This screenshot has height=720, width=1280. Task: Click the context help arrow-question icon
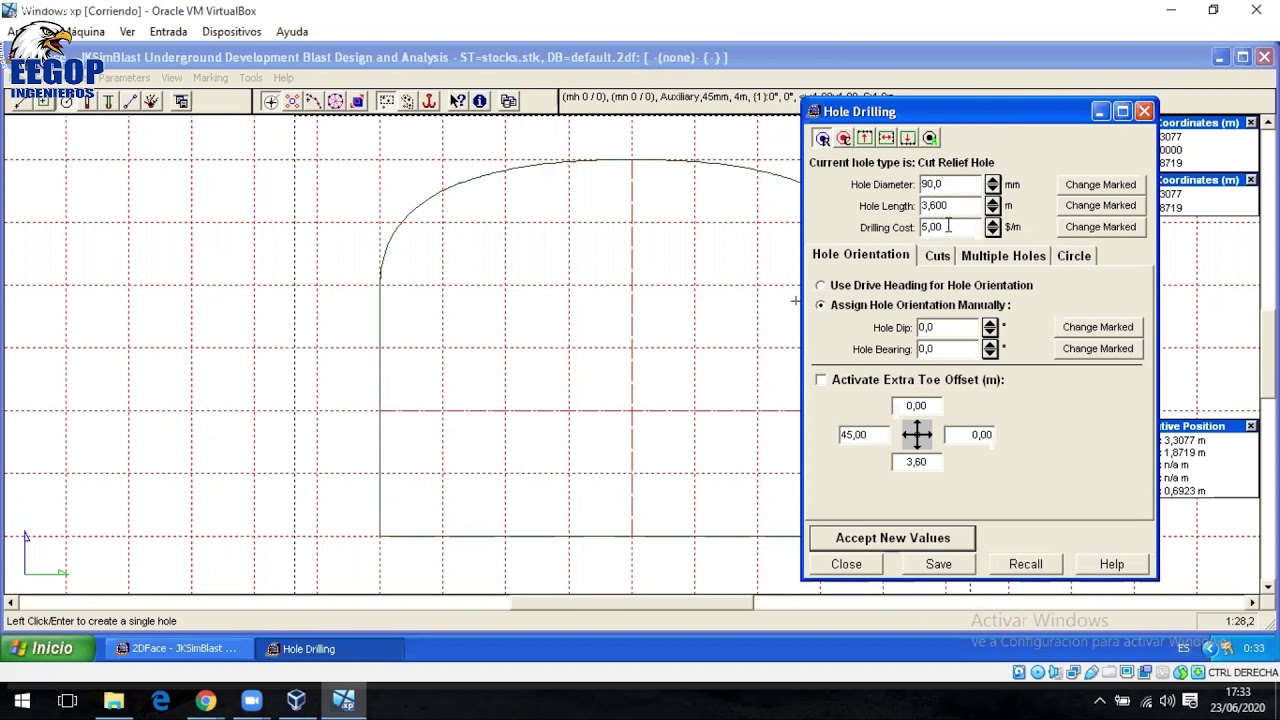click(457, 101)
